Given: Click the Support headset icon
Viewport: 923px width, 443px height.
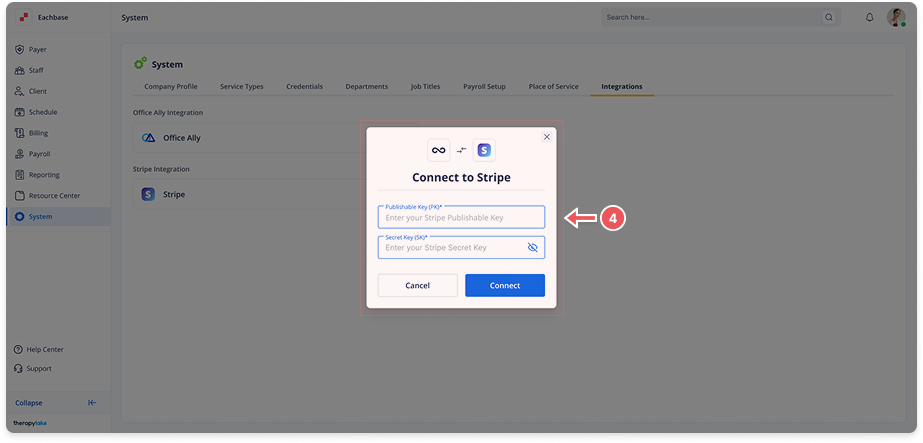Looking at the screenshot, I should tap(18, 369).
